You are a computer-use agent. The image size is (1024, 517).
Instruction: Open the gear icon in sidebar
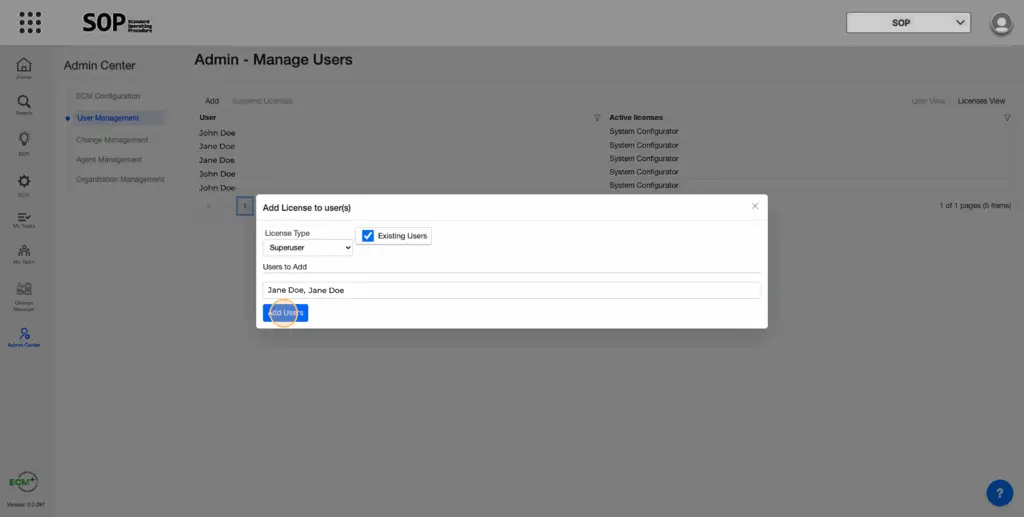[23, 183]
